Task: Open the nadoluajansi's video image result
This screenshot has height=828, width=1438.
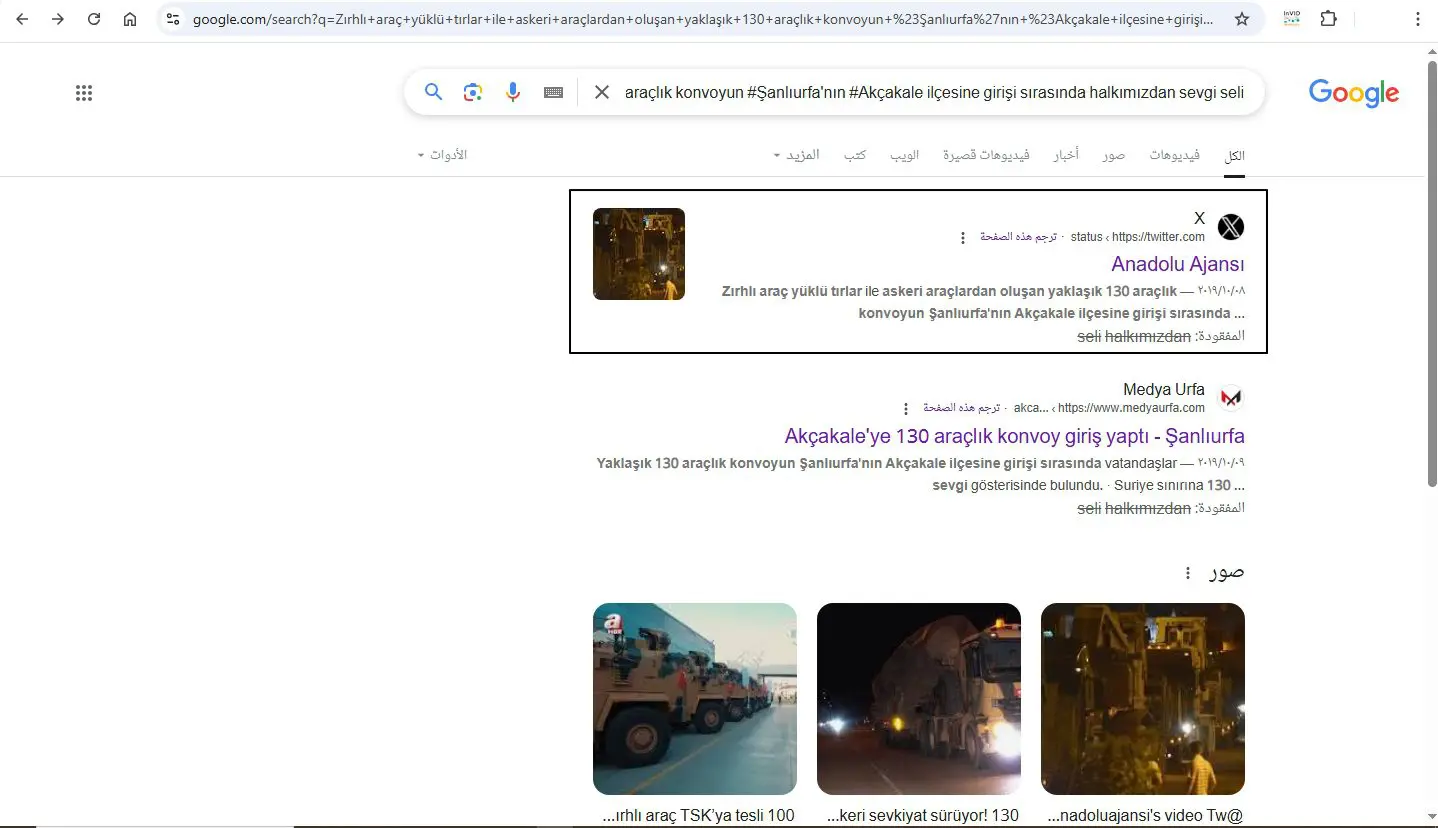Action: [x=1143, y=699]
